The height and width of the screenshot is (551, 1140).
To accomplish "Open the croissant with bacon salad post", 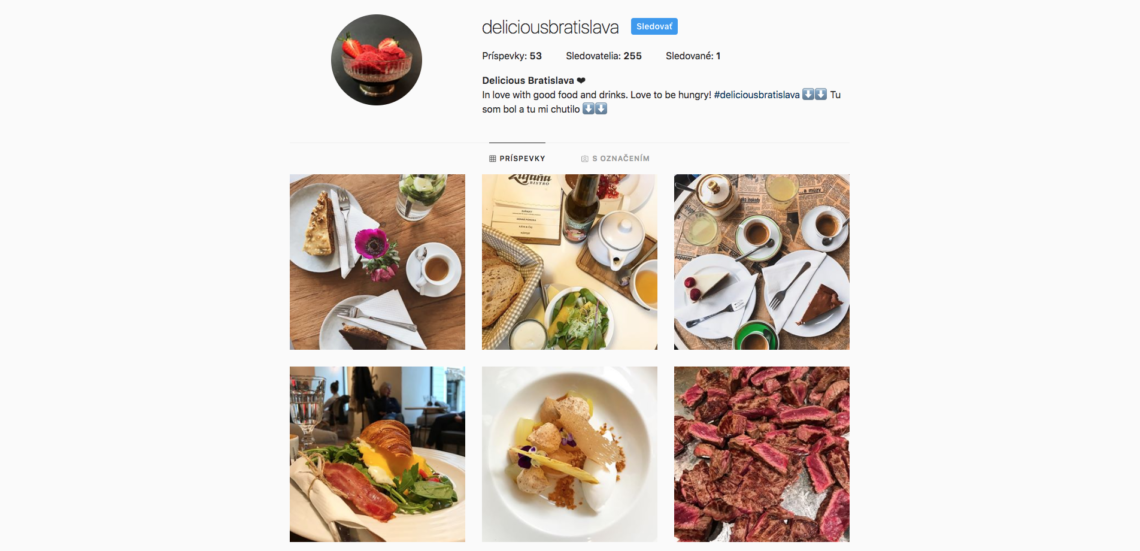I will click(377, 454).
